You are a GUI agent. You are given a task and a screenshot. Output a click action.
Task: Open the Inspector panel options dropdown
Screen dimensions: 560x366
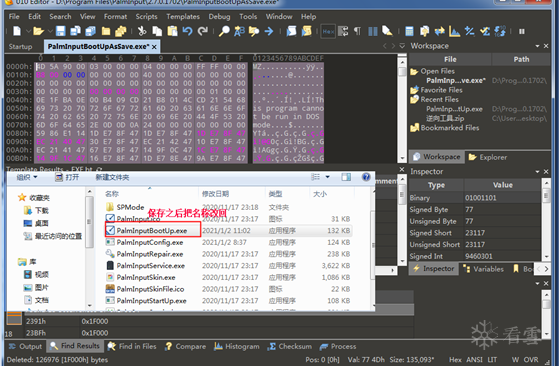[x=538, y=172]
